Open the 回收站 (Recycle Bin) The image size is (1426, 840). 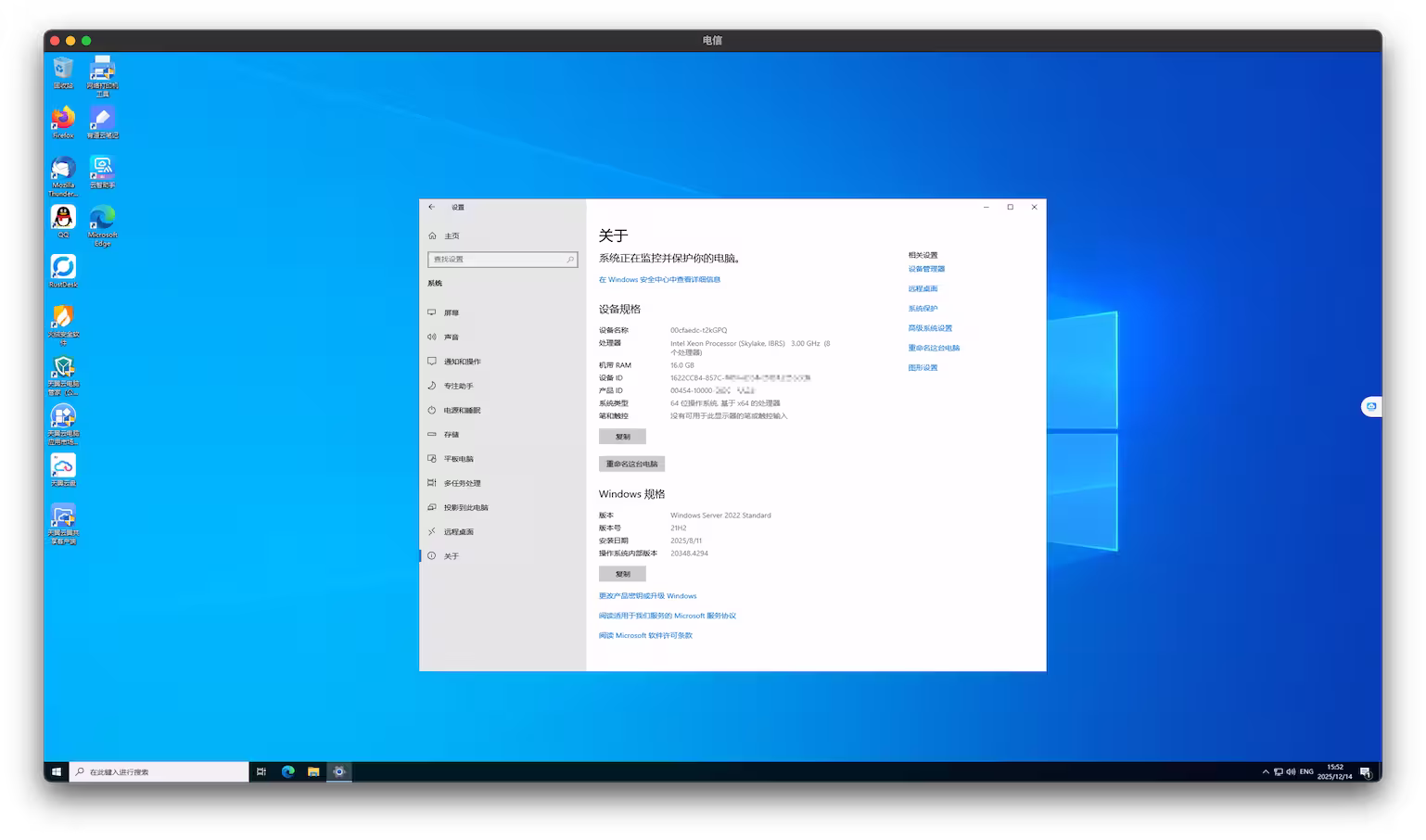[62, 70]
